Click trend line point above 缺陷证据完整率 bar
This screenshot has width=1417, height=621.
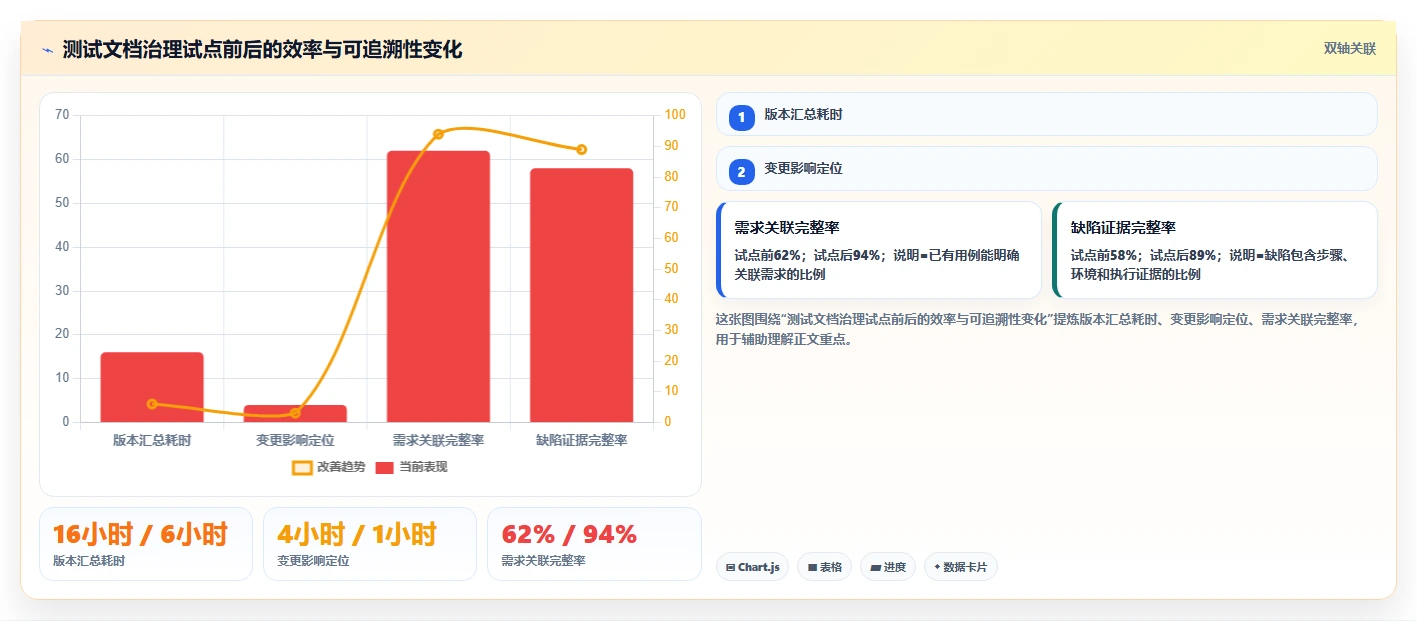pyautogui.click(x=582, y=150)
